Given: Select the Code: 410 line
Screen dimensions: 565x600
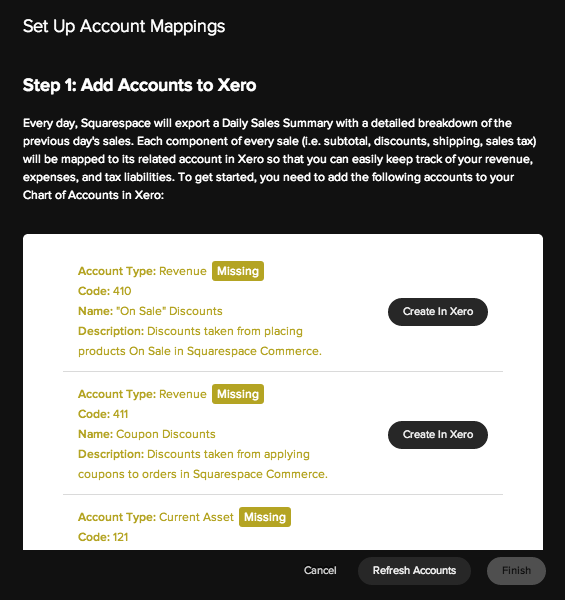Looking at the screenshot, I should pyautogui.click(x=104, y=291).
